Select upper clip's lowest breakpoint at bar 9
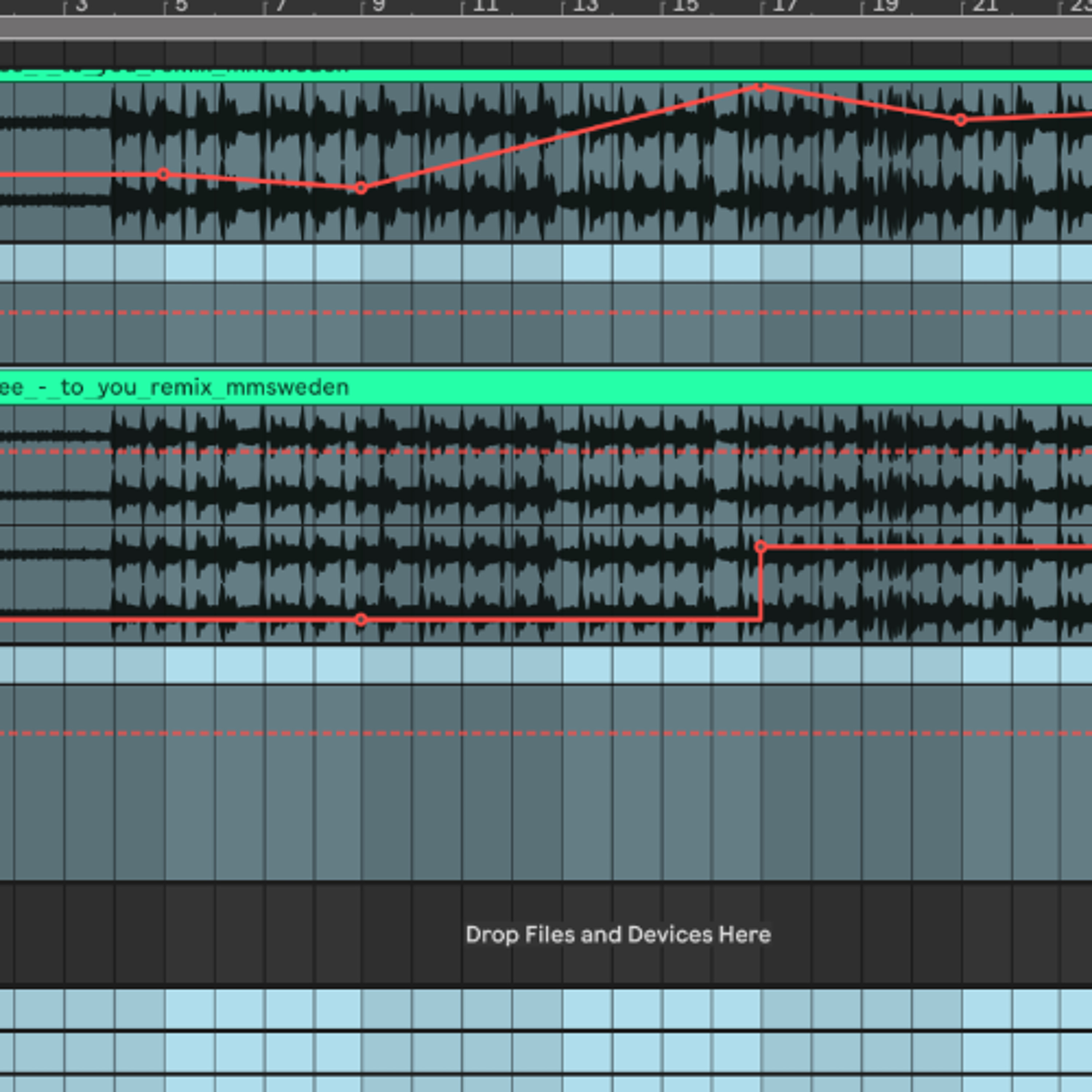The image size is (1092, 1092). [x=361, y=188]
